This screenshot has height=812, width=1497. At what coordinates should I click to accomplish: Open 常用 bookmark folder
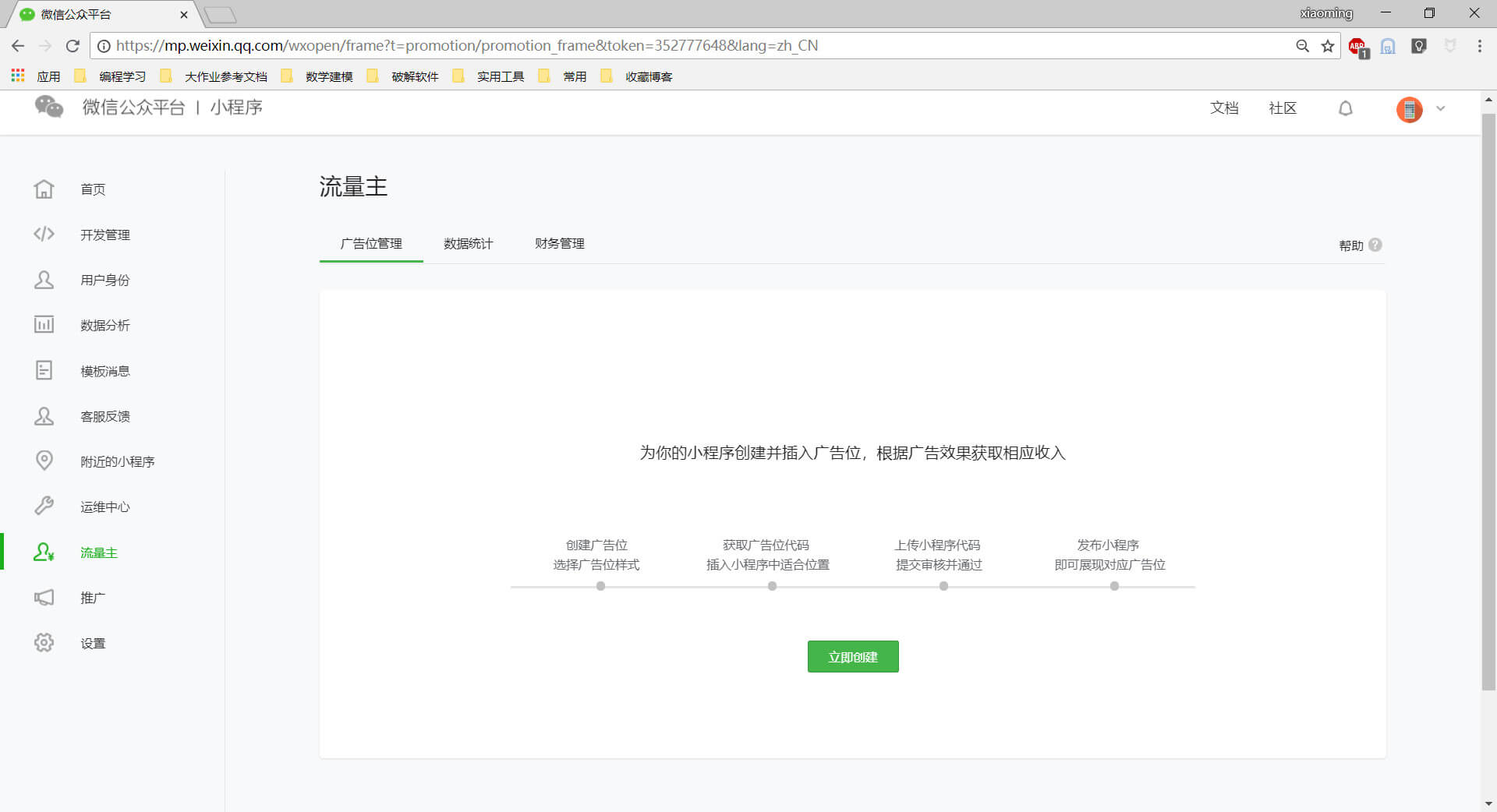coord(563,76)
